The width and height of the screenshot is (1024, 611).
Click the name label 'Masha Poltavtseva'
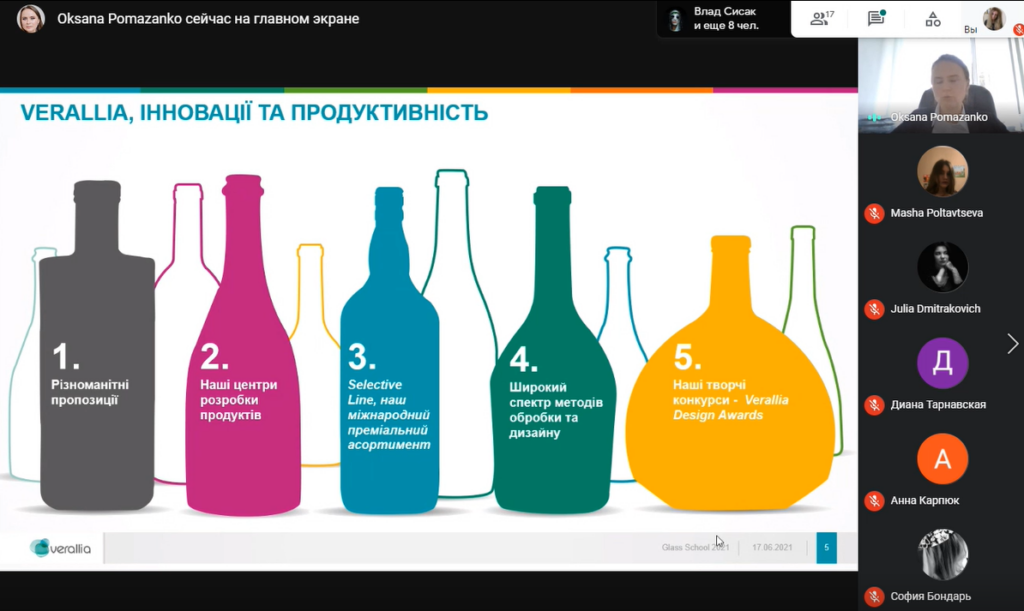936,213
